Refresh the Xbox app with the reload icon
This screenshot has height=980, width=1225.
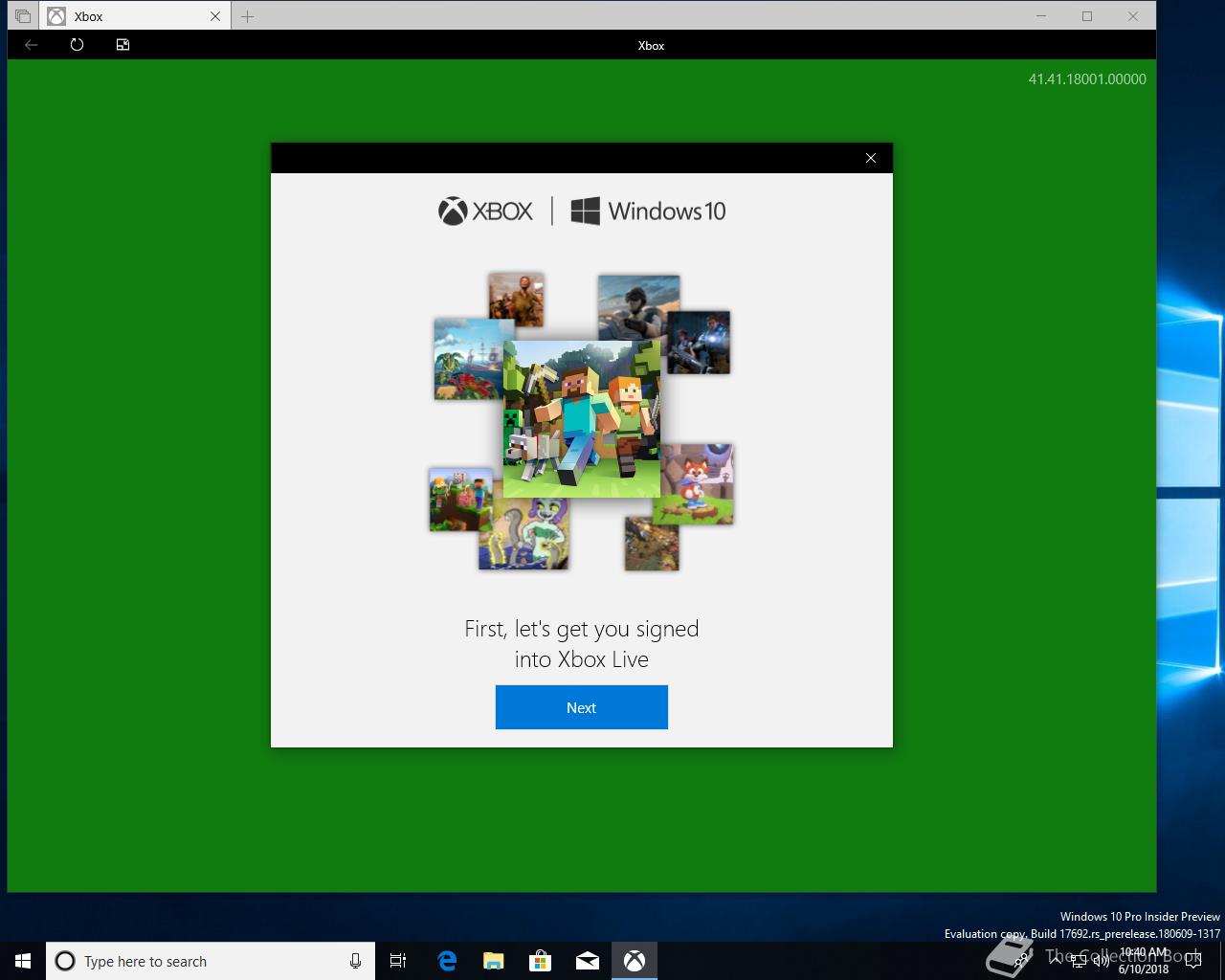(77, 45)
